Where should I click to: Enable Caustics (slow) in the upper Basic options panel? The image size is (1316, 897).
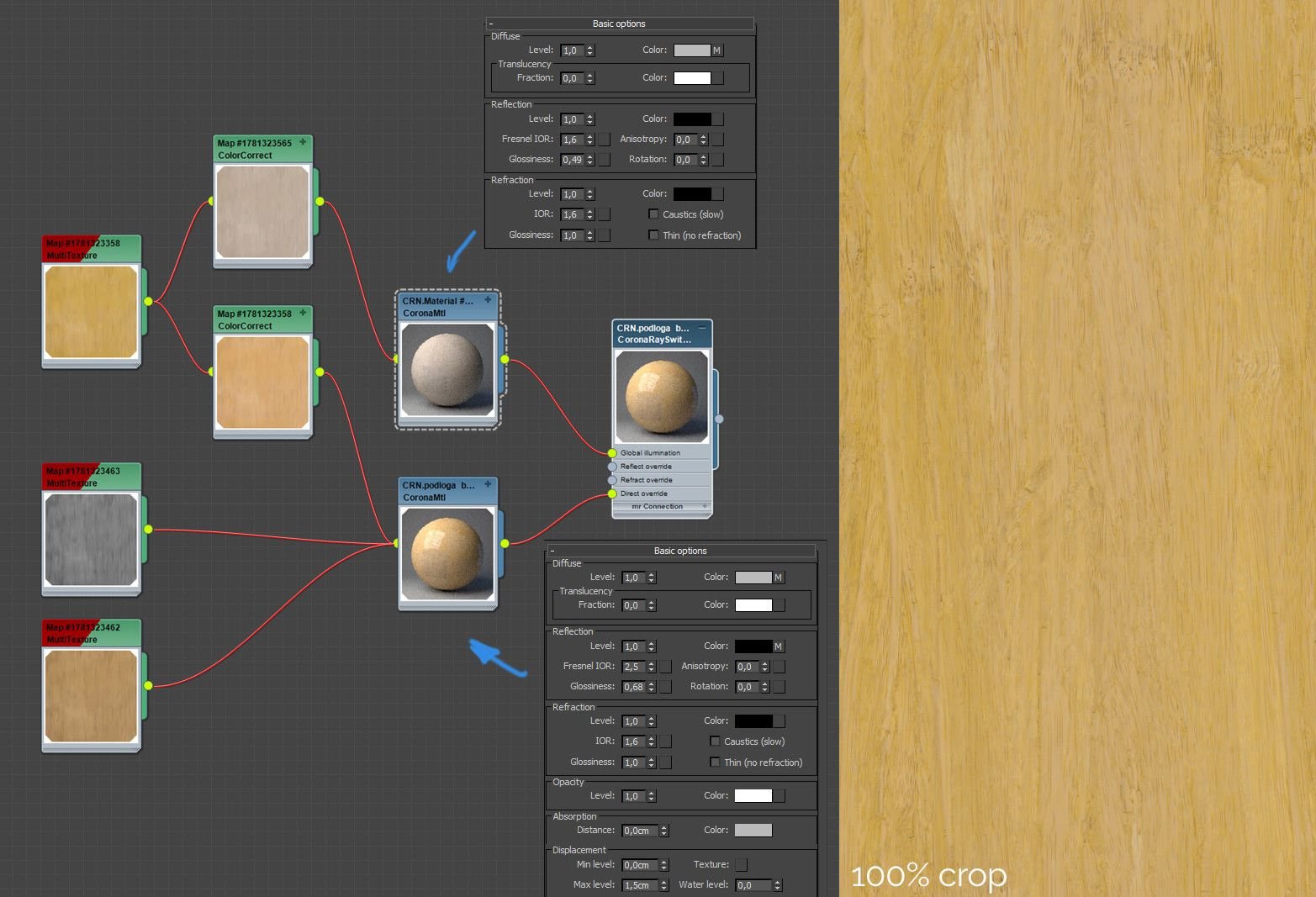653,214
